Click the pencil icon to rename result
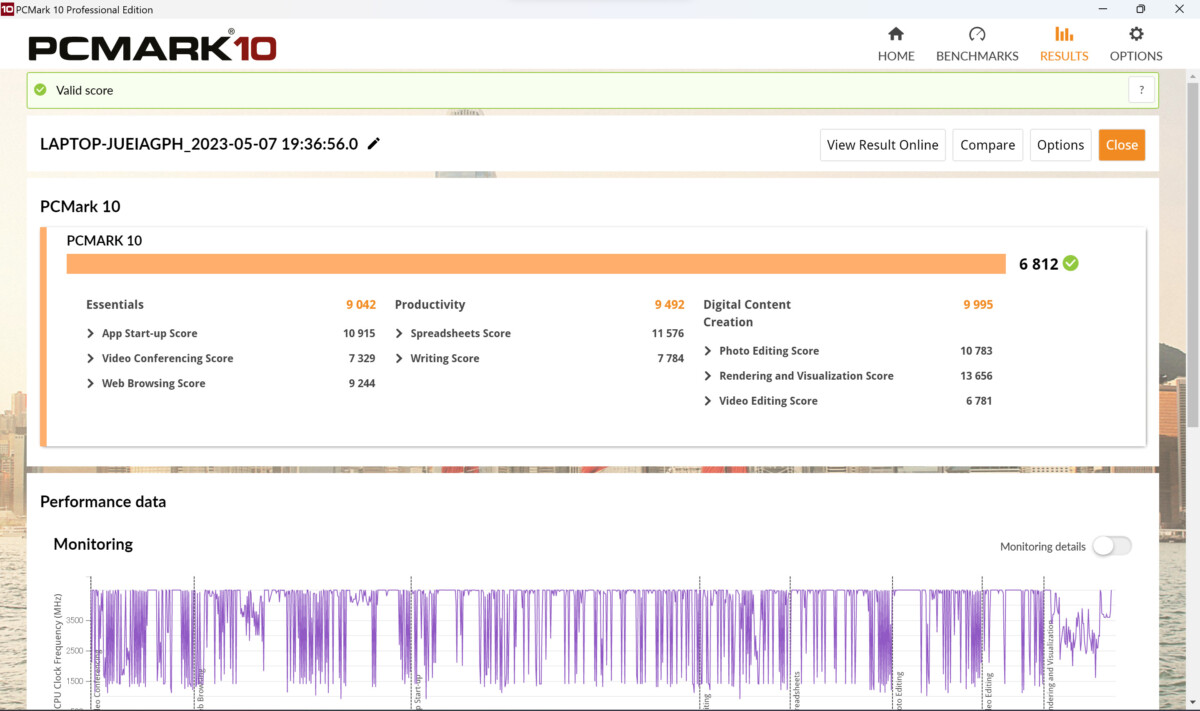Image resolution: width=1200 pixels, height=711 pixels. [x=374, y=144]
